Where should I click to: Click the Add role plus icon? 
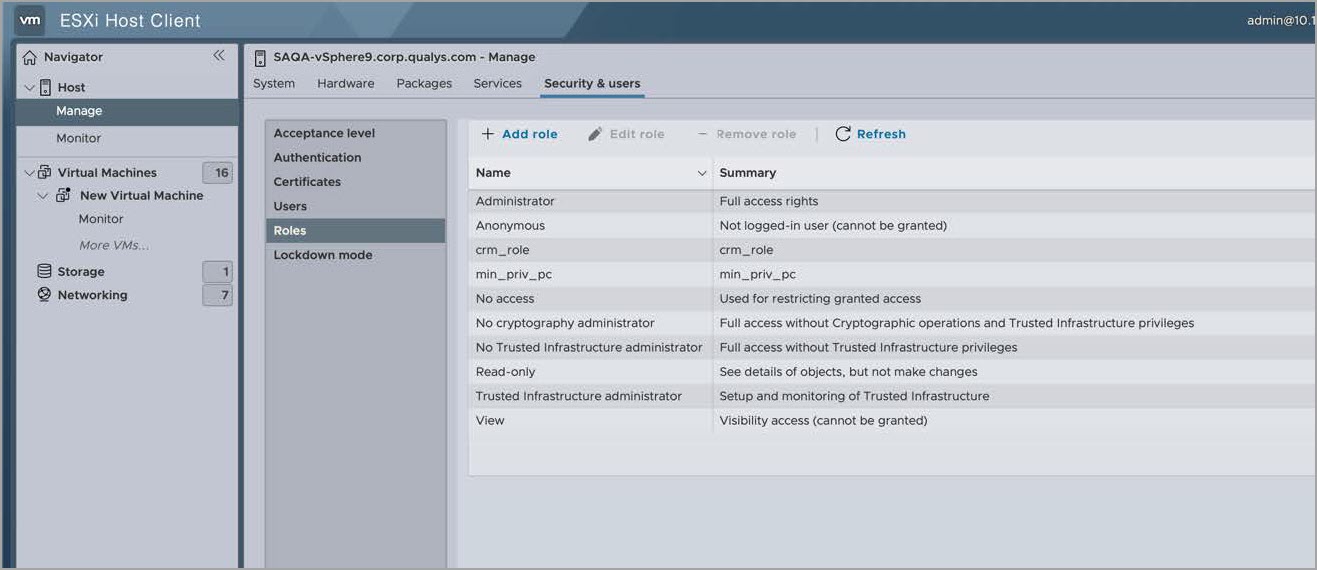pos(487,134)
